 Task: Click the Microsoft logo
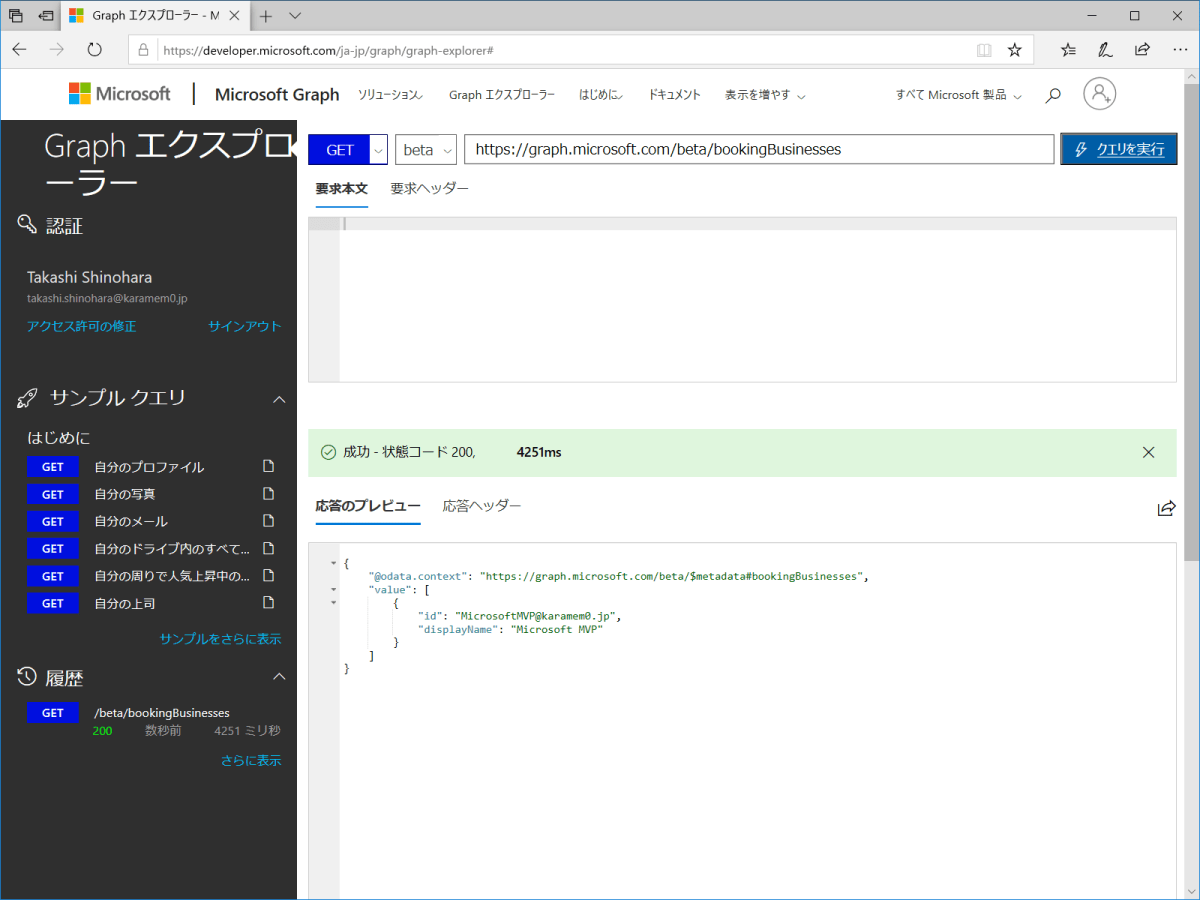coord(120,94)
